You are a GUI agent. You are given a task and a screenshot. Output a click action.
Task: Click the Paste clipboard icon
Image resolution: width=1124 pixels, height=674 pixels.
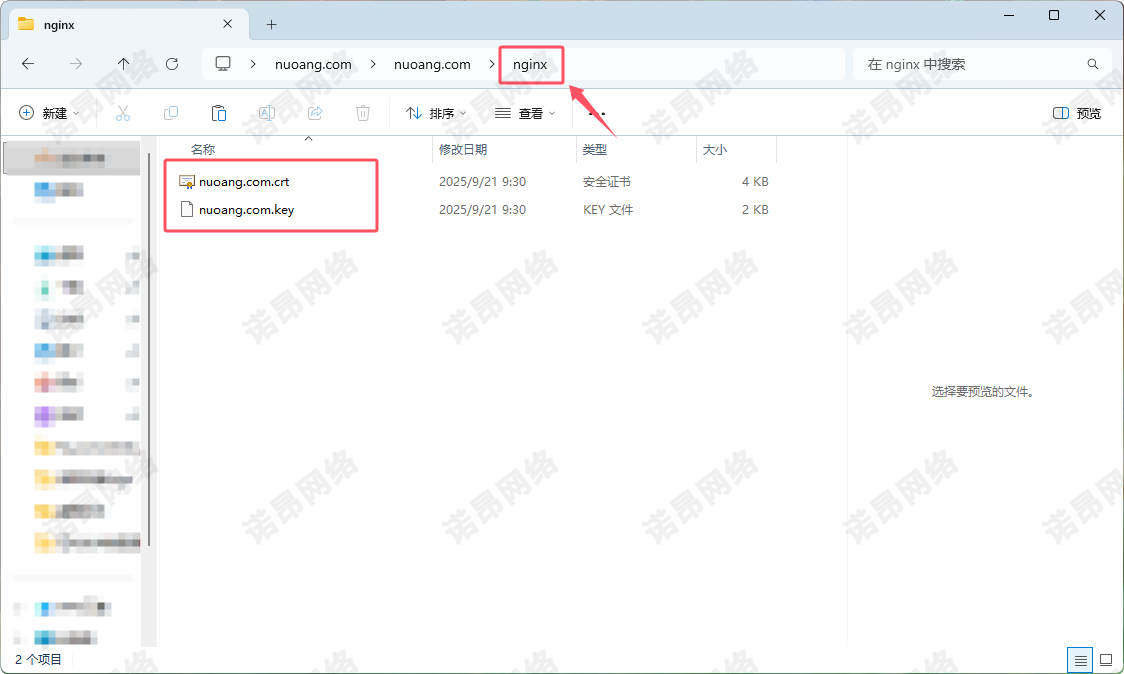219,114
